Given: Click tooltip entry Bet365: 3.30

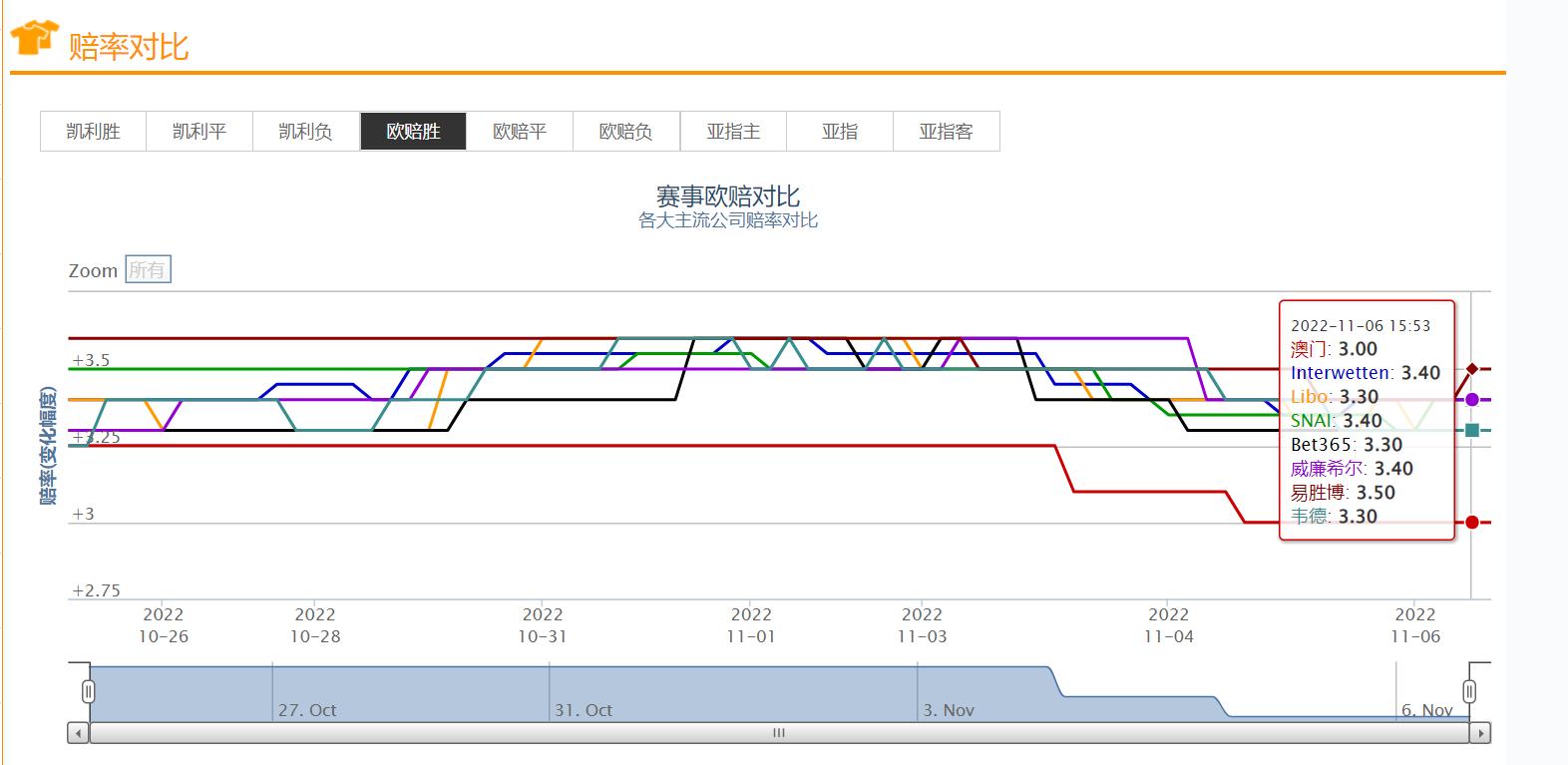Looking at the screenshot, I should (1347, 445).
